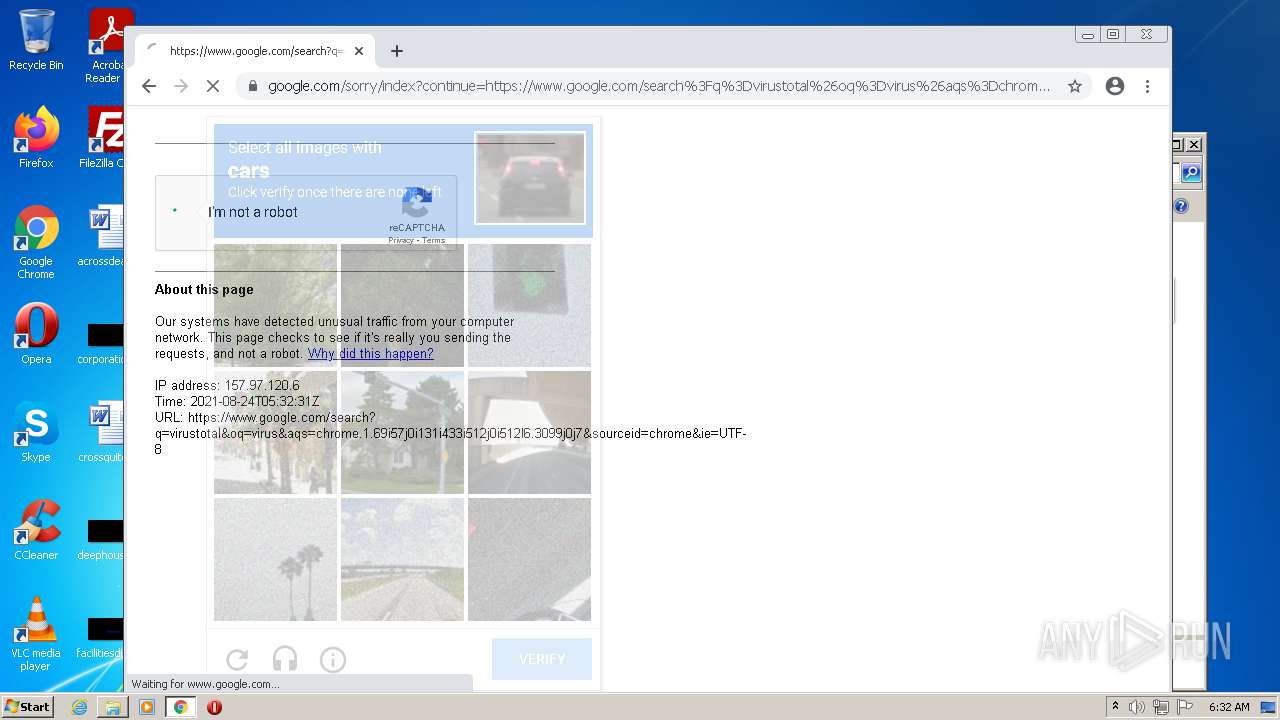Click the blue help icon in the background window
1280x720 pixels.
(x=1181, y=206)
